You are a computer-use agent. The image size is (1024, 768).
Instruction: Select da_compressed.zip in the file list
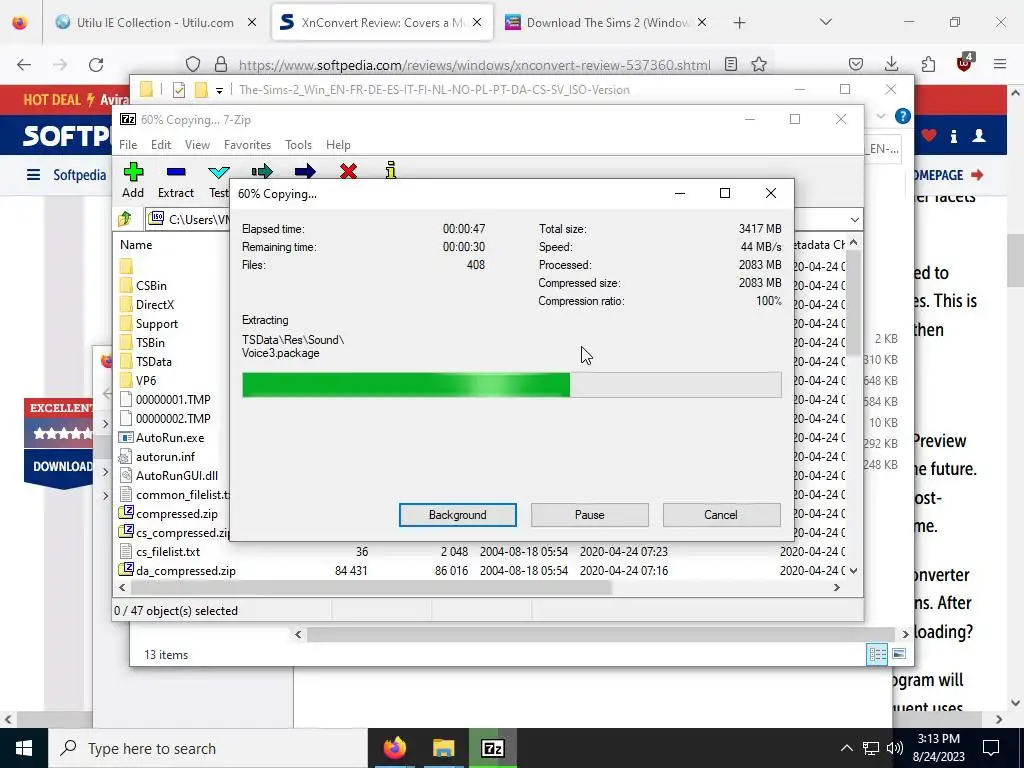tap(185, 571)
